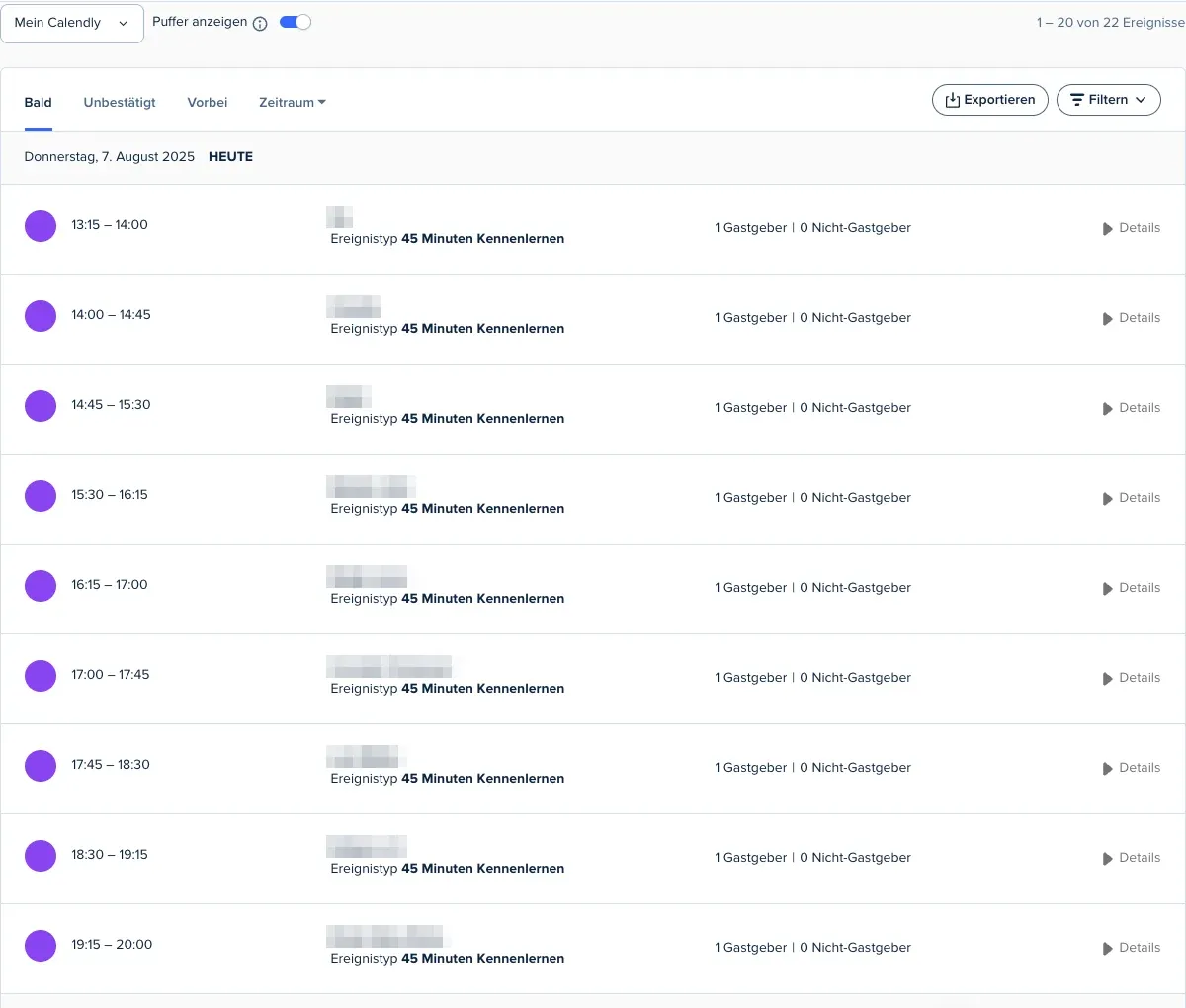
Task: Click the date header Donnerstag, 7. August 2025
Action: (110, 157)
